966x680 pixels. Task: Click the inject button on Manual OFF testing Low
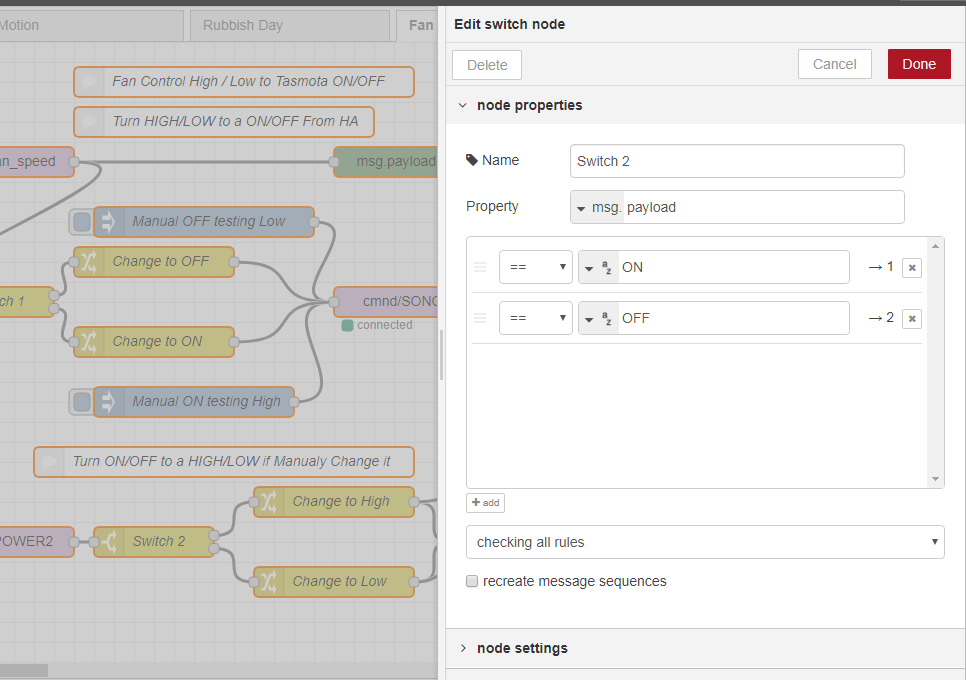(x=82, y=222)
